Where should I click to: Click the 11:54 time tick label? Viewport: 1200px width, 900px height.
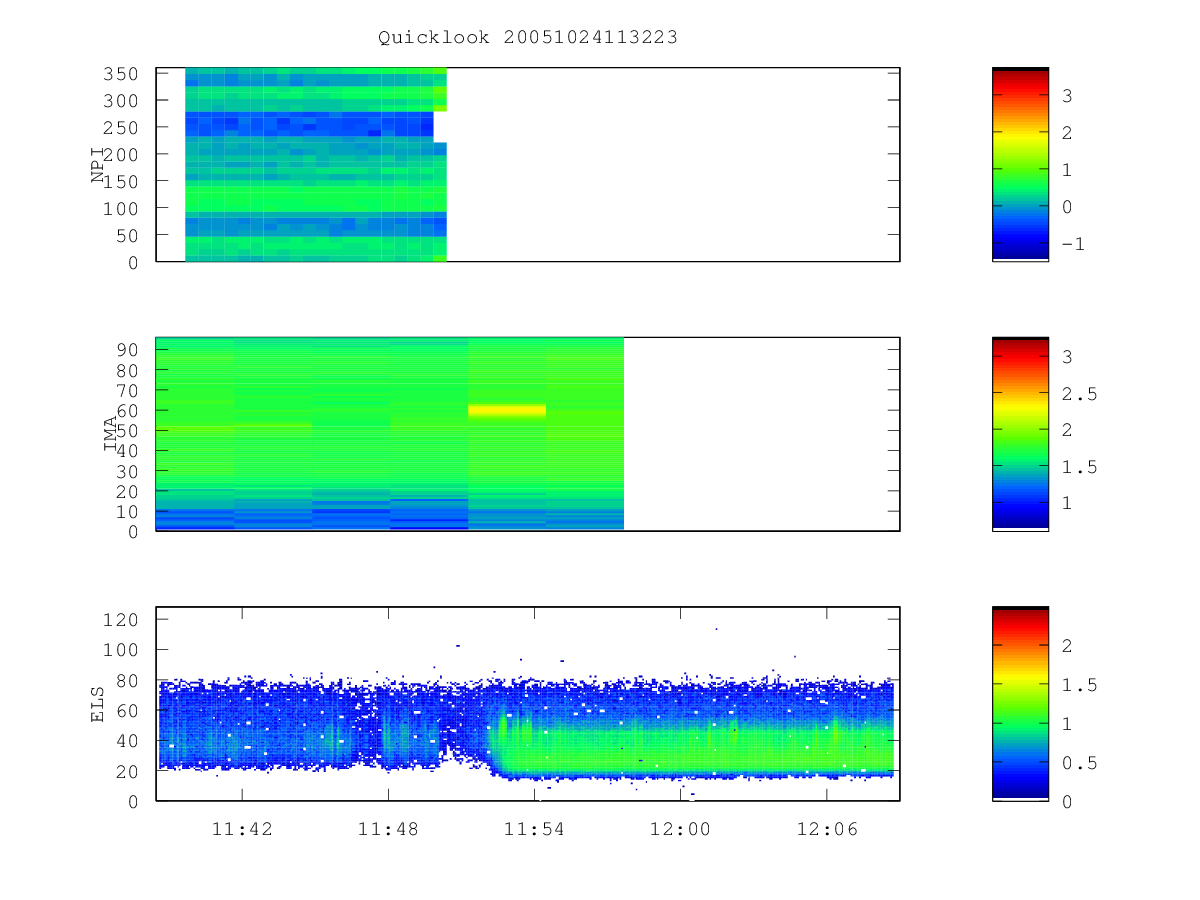pyautogui.click(x=534, y=828)
